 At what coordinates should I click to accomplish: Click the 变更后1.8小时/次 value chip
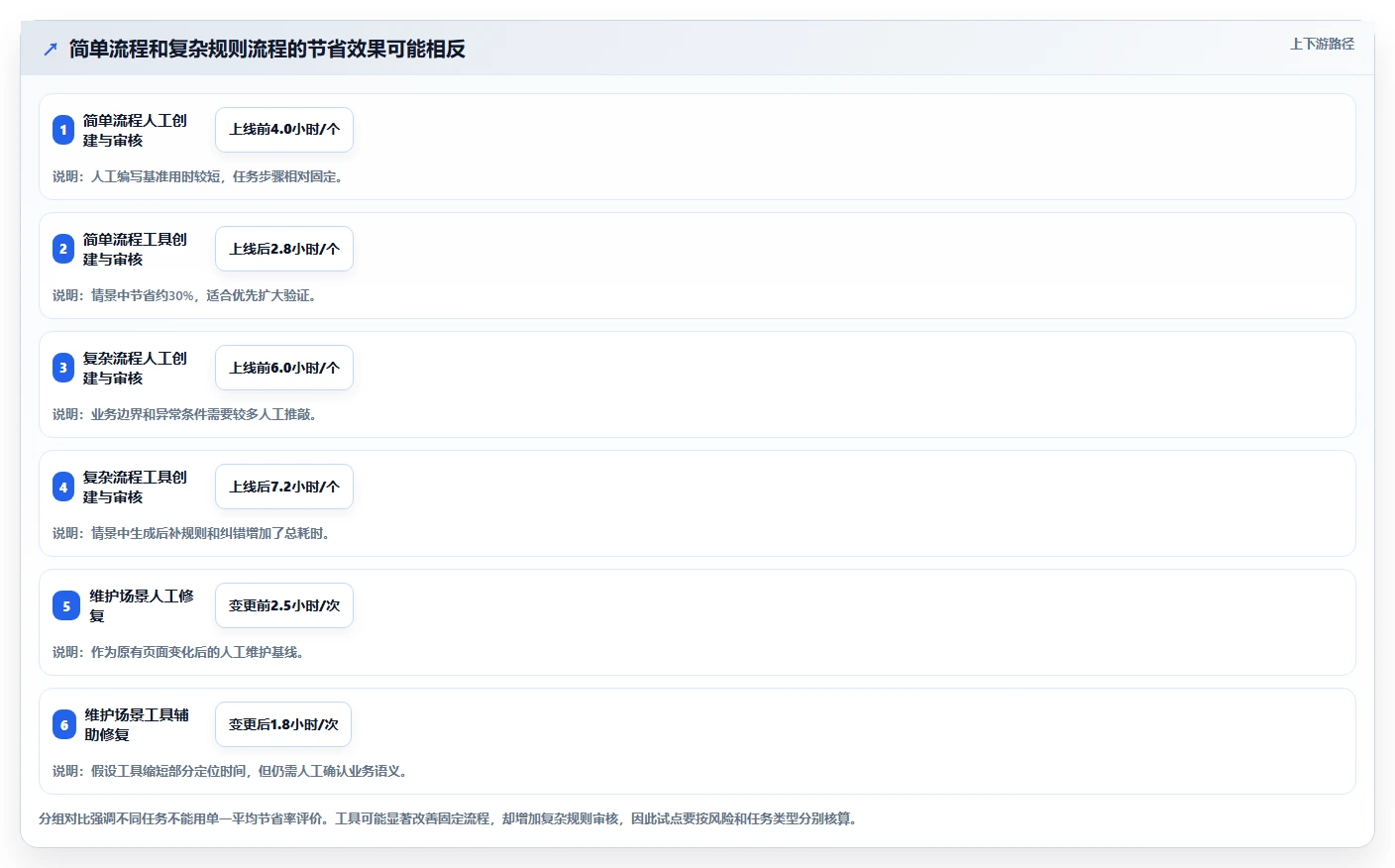[x=283, y=724]
